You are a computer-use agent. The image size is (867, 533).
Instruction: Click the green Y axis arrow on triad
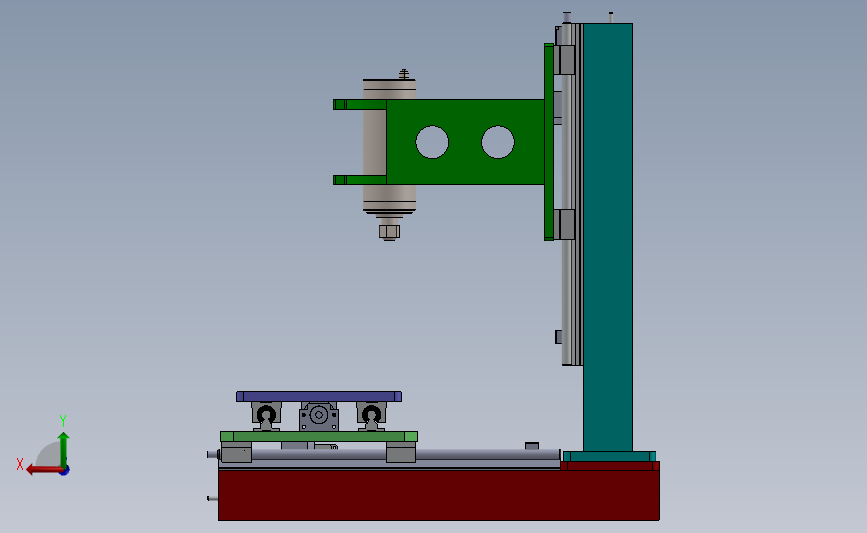[64, 449]
